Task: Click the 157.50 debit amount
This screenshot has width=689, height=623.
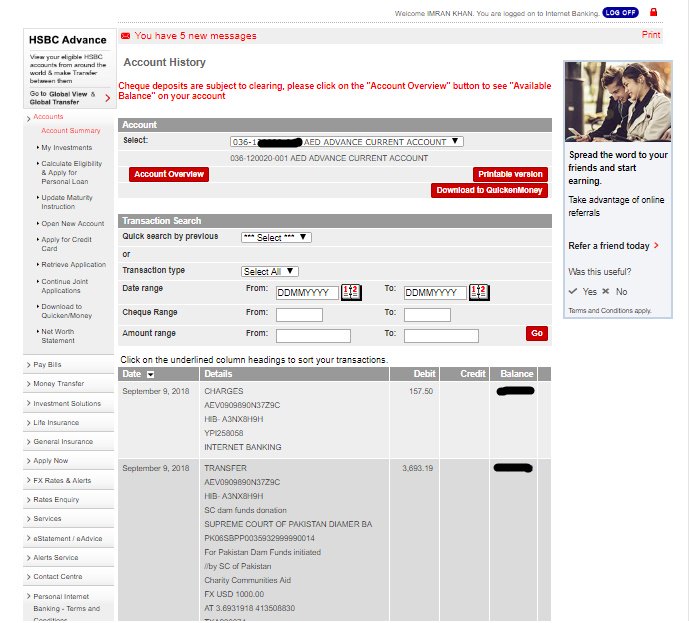Action: 421,391
